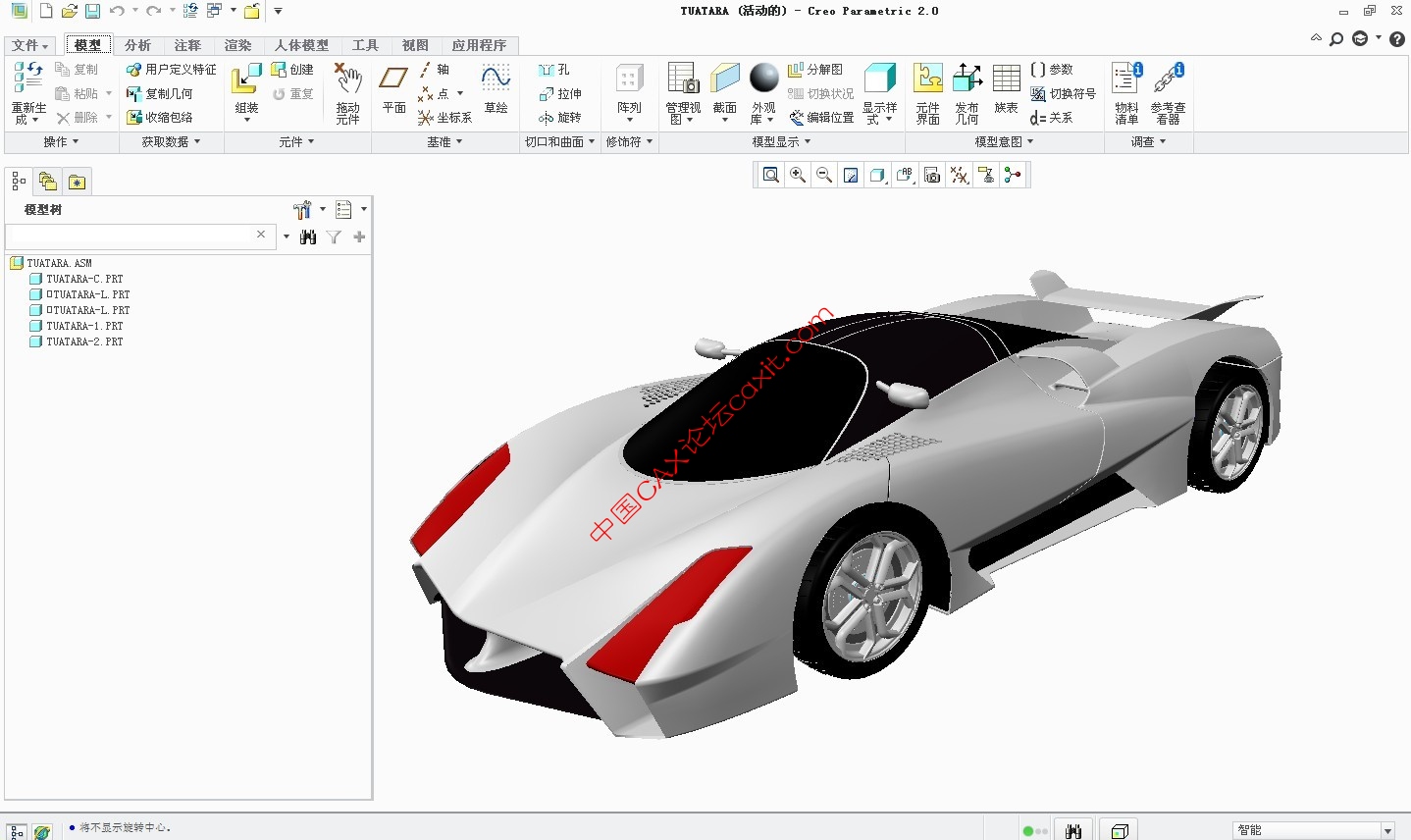Expand the Get Data (获取数据) group
The image size is (1411, 840).
point(171,142)
